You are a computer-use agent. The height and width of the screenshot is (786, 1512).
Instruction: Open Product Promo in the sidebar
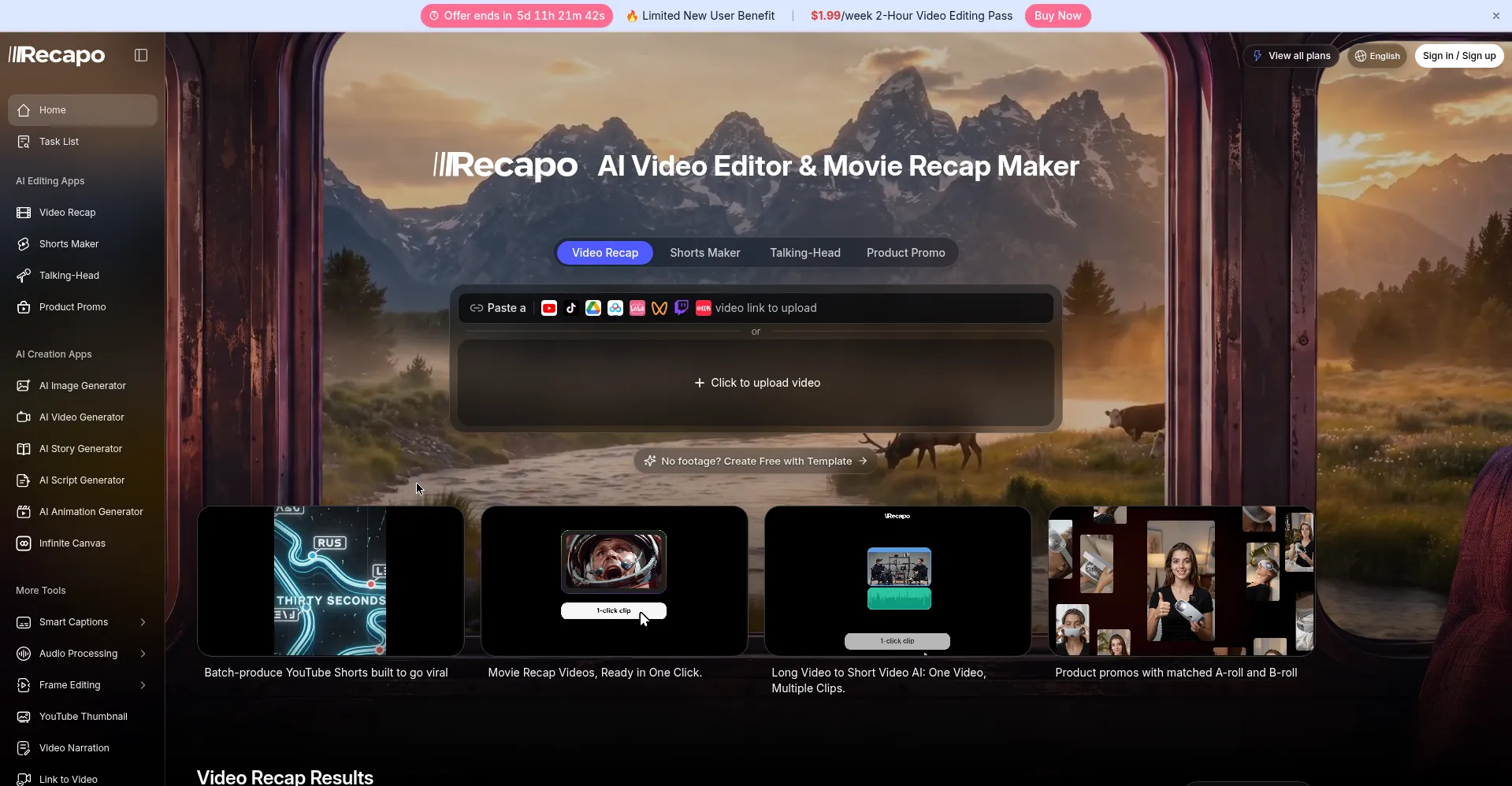(x=83, y=307)
